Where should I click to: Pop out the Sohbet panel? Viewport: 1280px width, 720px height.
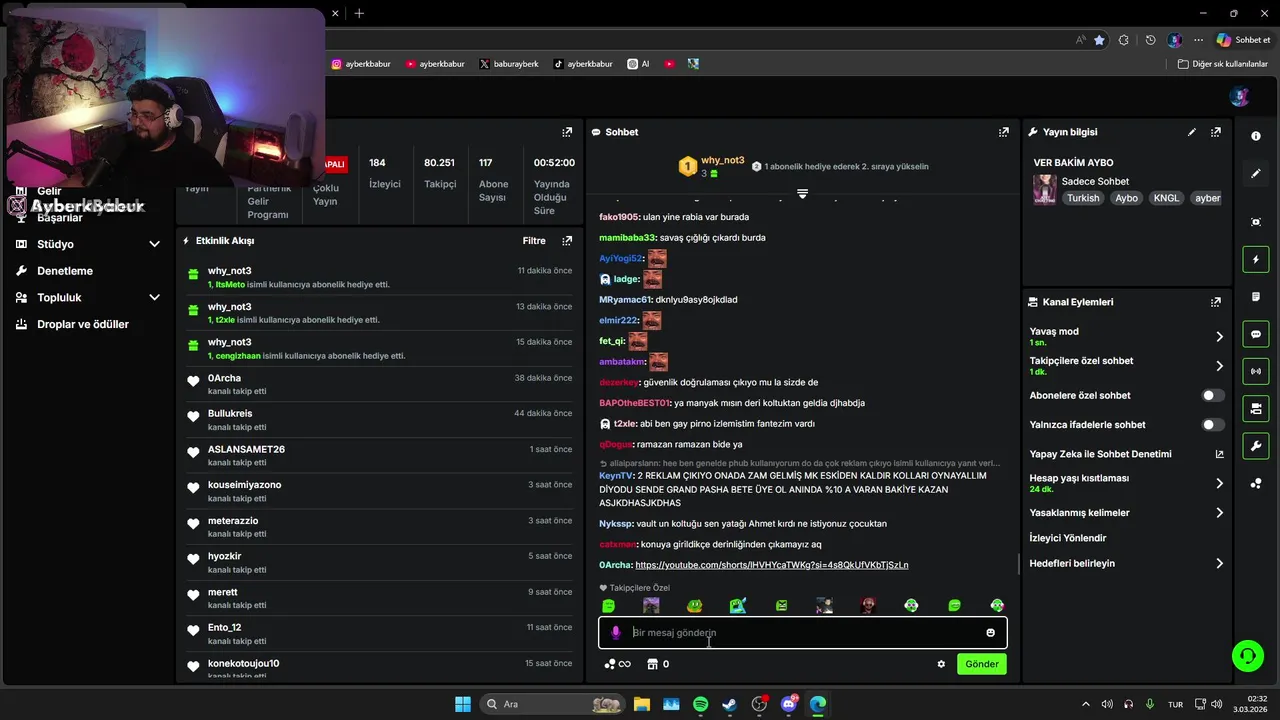point(1004,132)
